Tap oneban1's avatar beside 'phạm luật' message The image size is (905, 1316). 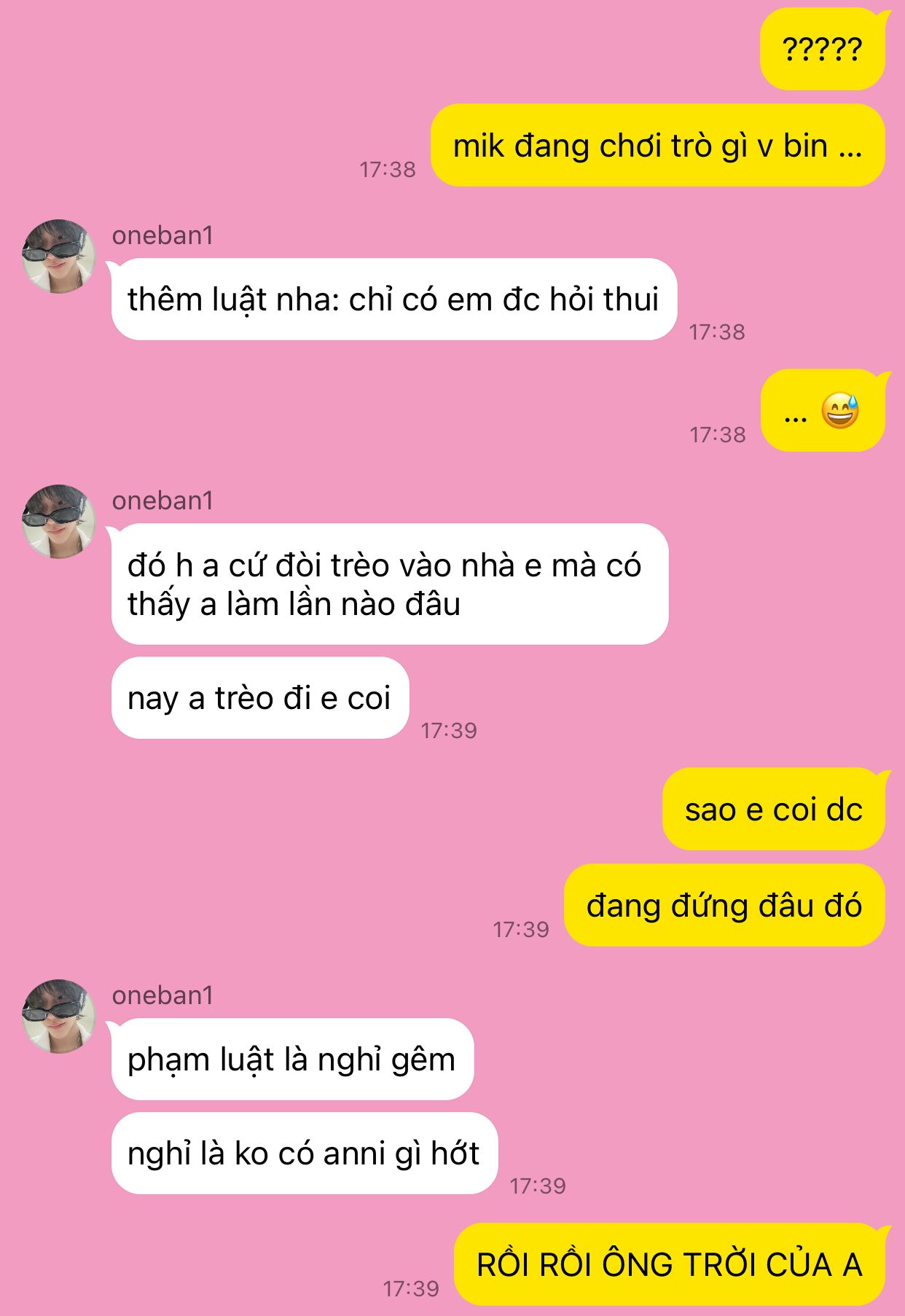58,1017
